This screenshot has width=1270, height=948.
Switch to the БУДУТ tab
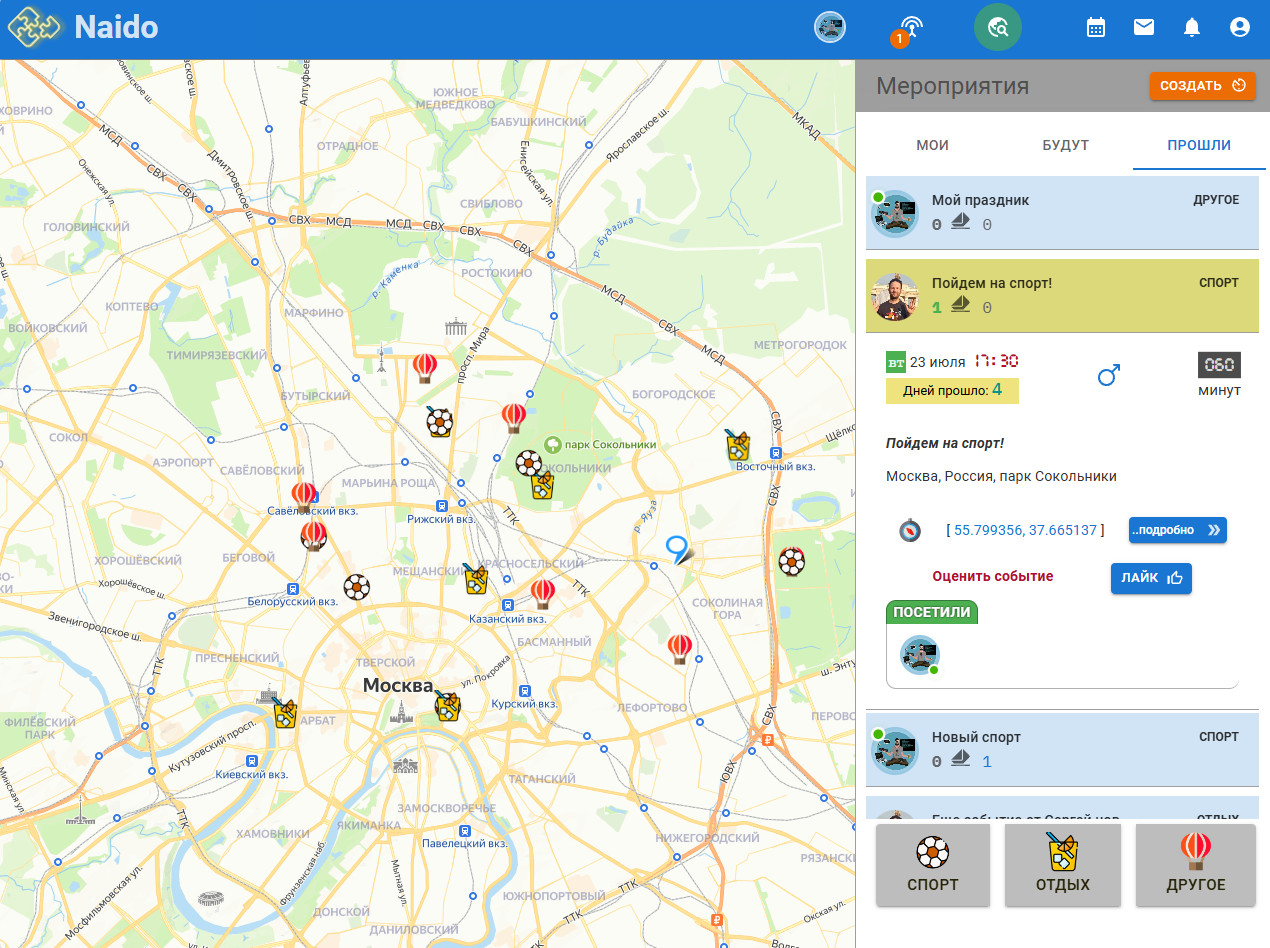1066,145
